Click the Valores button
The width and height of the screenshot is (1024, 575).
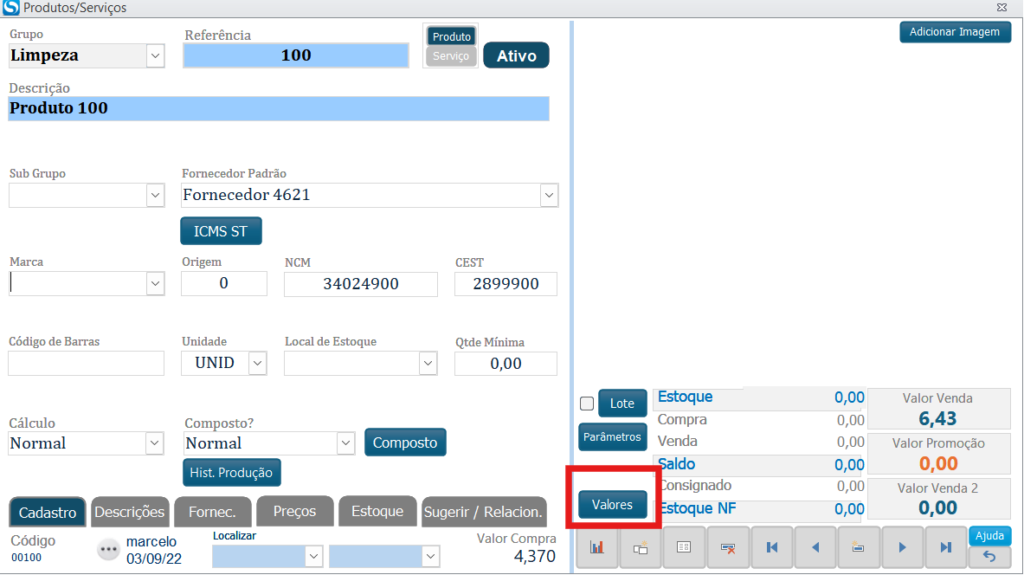click(612, 505)
